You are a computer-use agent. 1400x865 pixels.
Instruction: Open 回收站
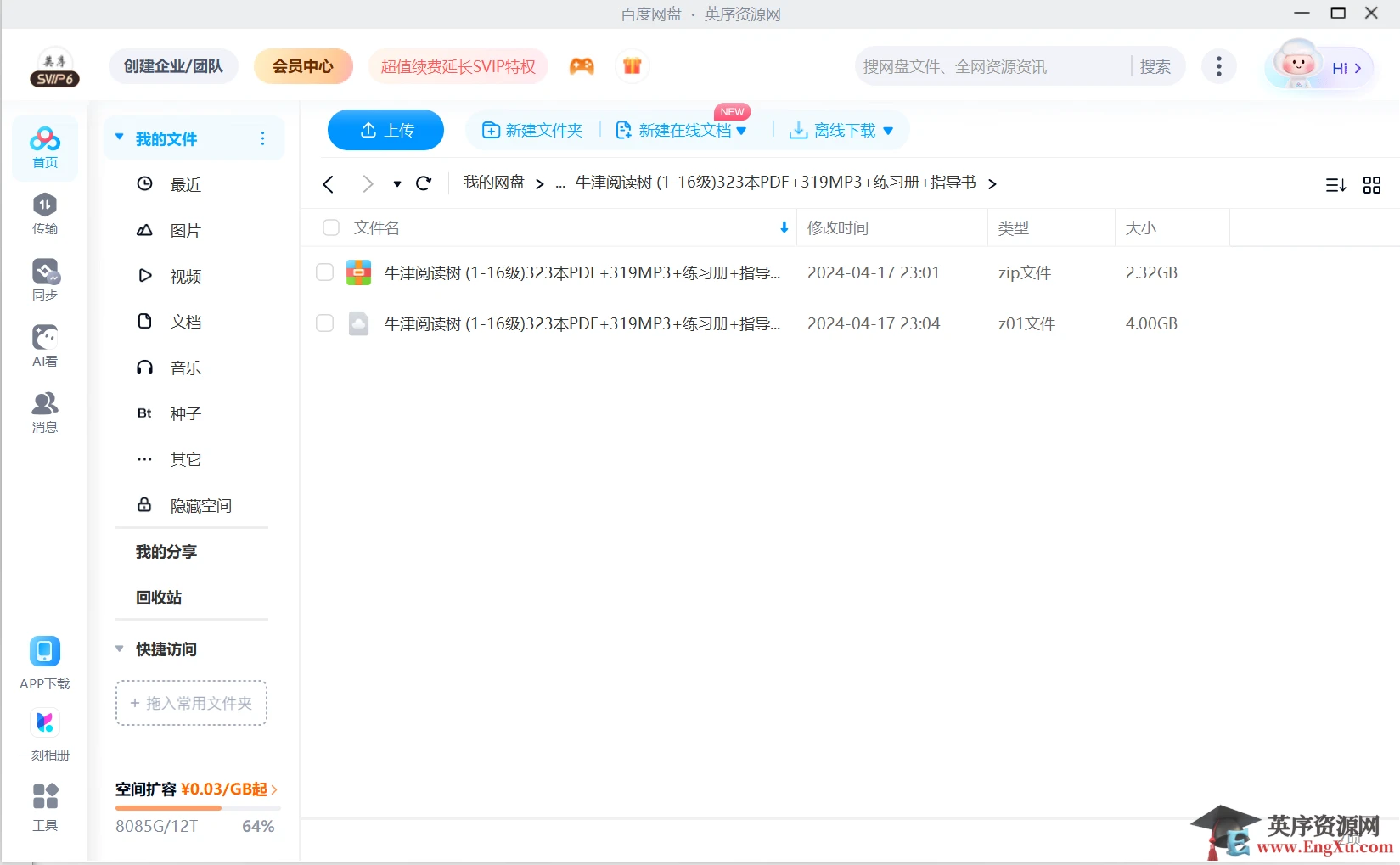pos(159,598)
